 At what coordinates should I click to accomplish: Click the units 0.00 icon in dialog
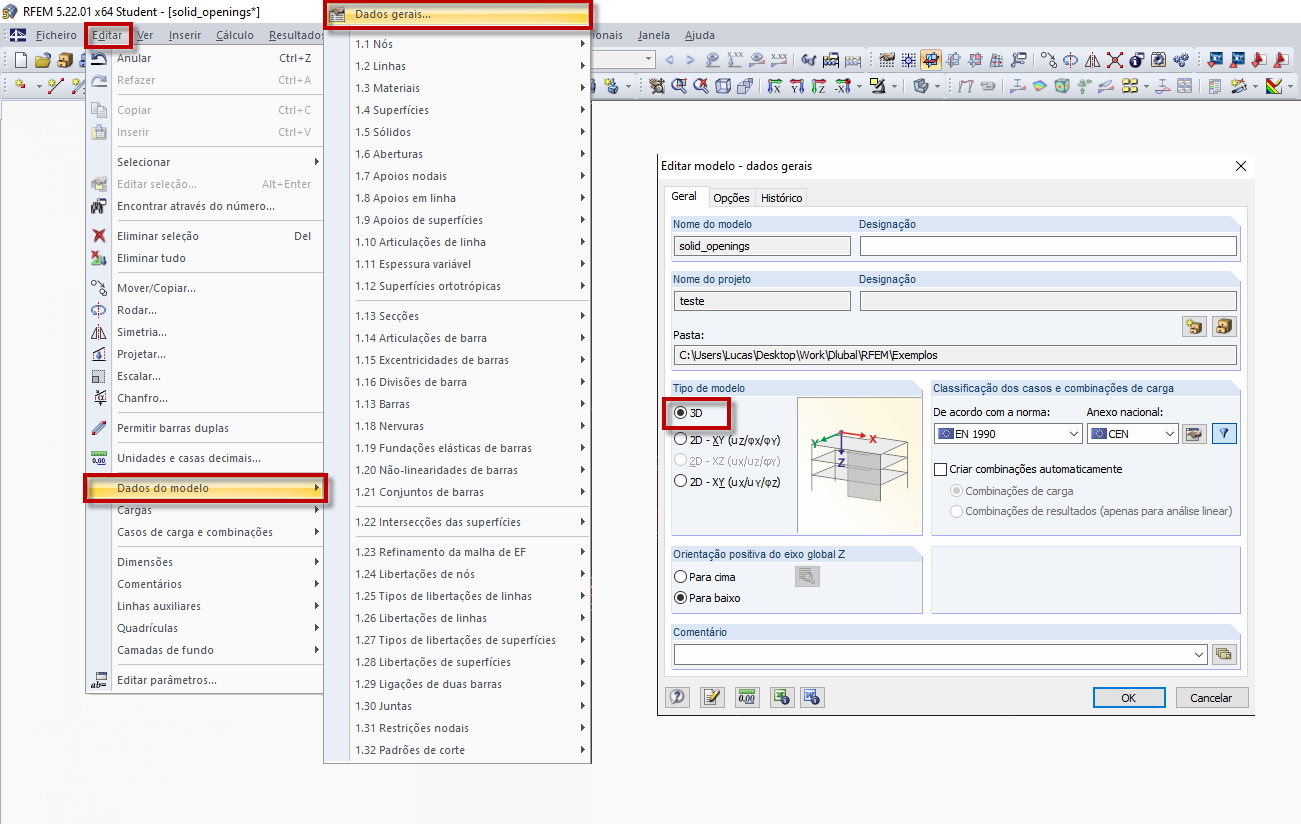pyautogui.click(x=747, y=697)
